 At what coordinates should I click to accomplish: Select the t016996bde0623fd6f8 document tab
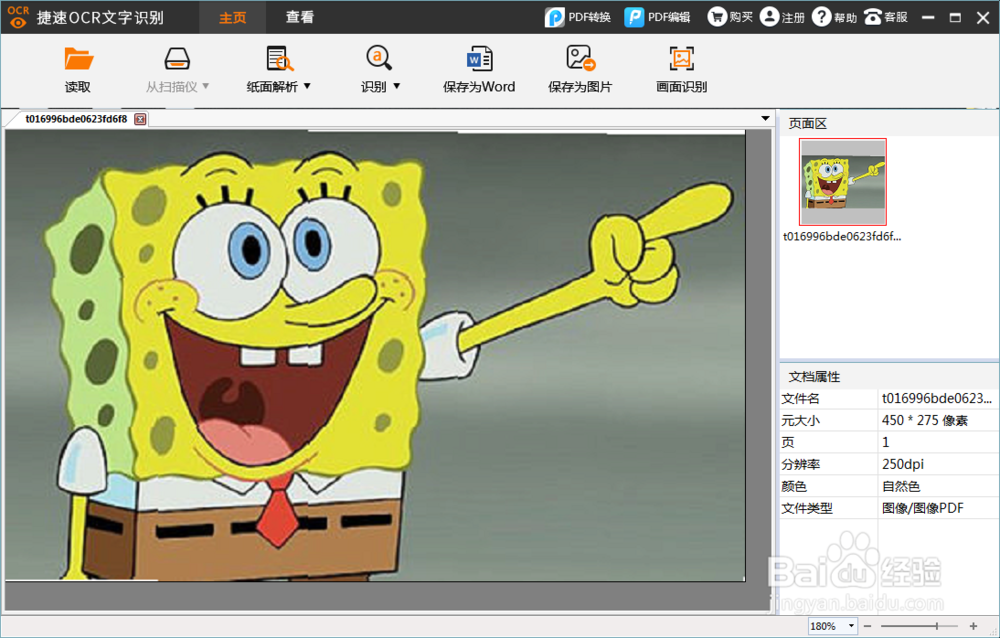[x=76, y=119]
